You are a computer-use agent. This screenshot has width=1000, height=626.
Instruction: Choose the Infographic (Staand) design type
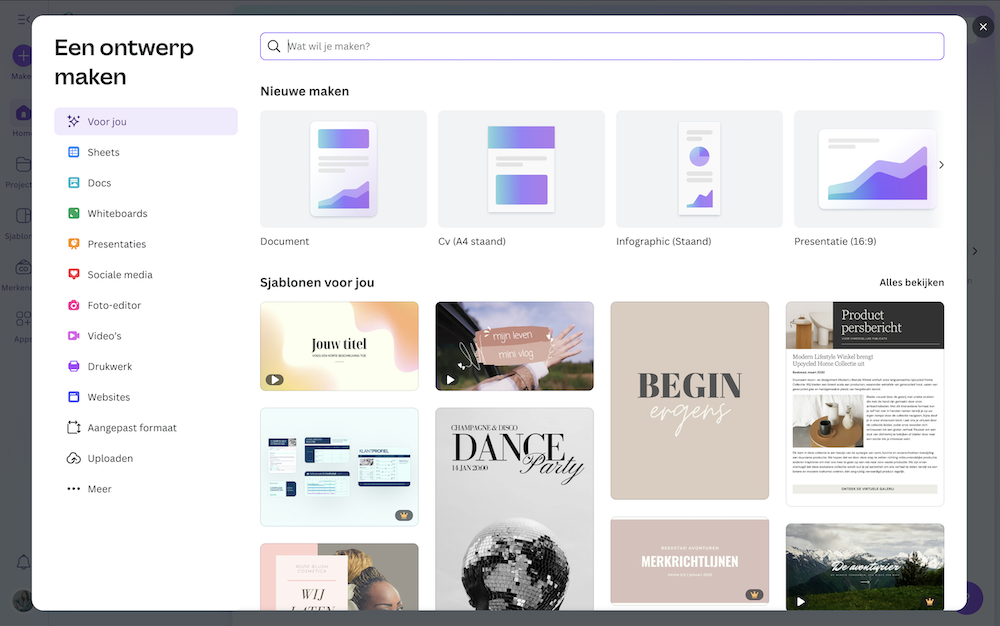coord(699,169)
